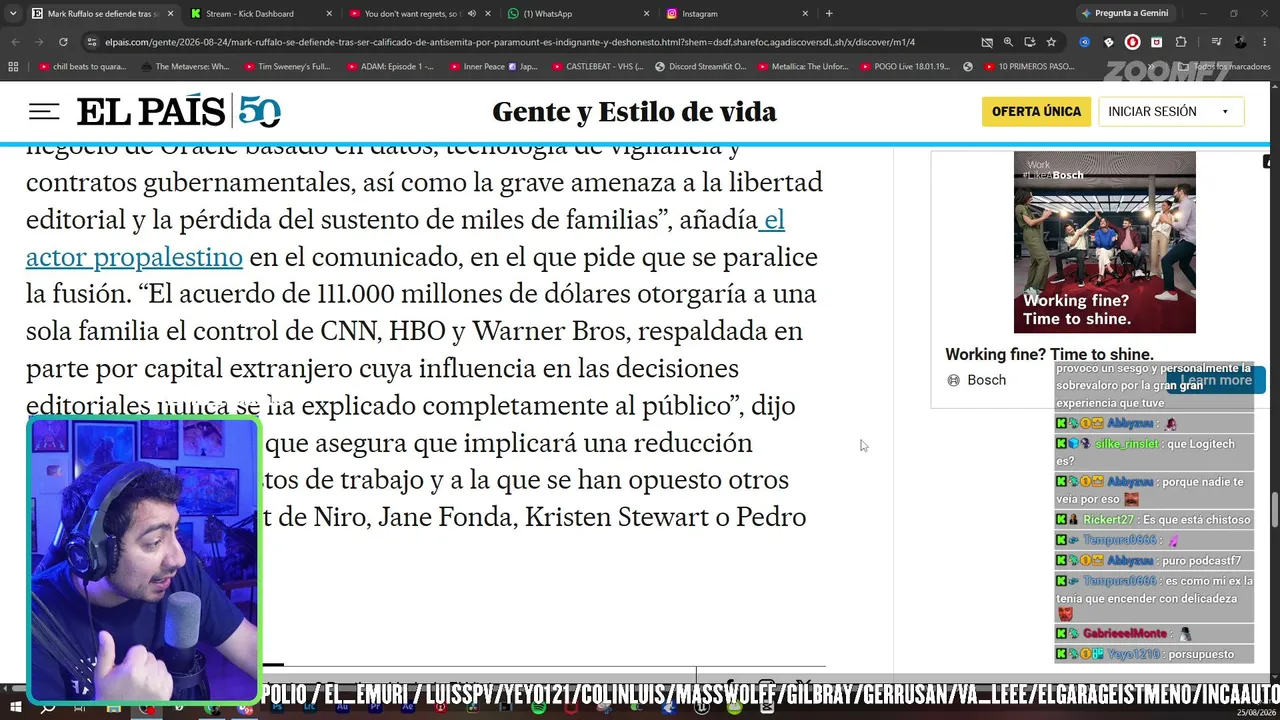Open the 'ADAM: Episode 1' bookmark
The width and height of the screenshot is (1280, 720).
[389, 67]
